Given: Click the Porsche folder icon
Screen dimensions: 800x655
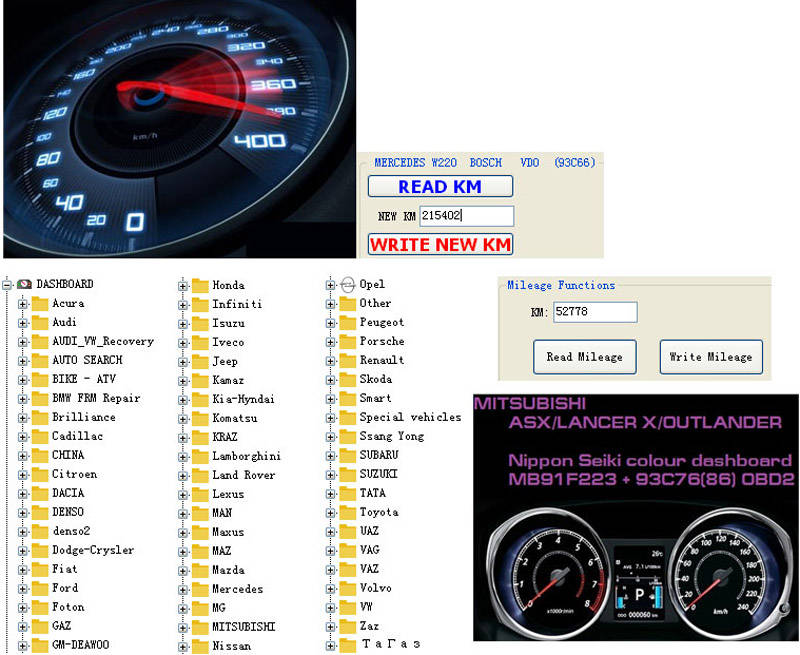Looking at the screenshot, I should pyautogui.click(x=347, y=341).
